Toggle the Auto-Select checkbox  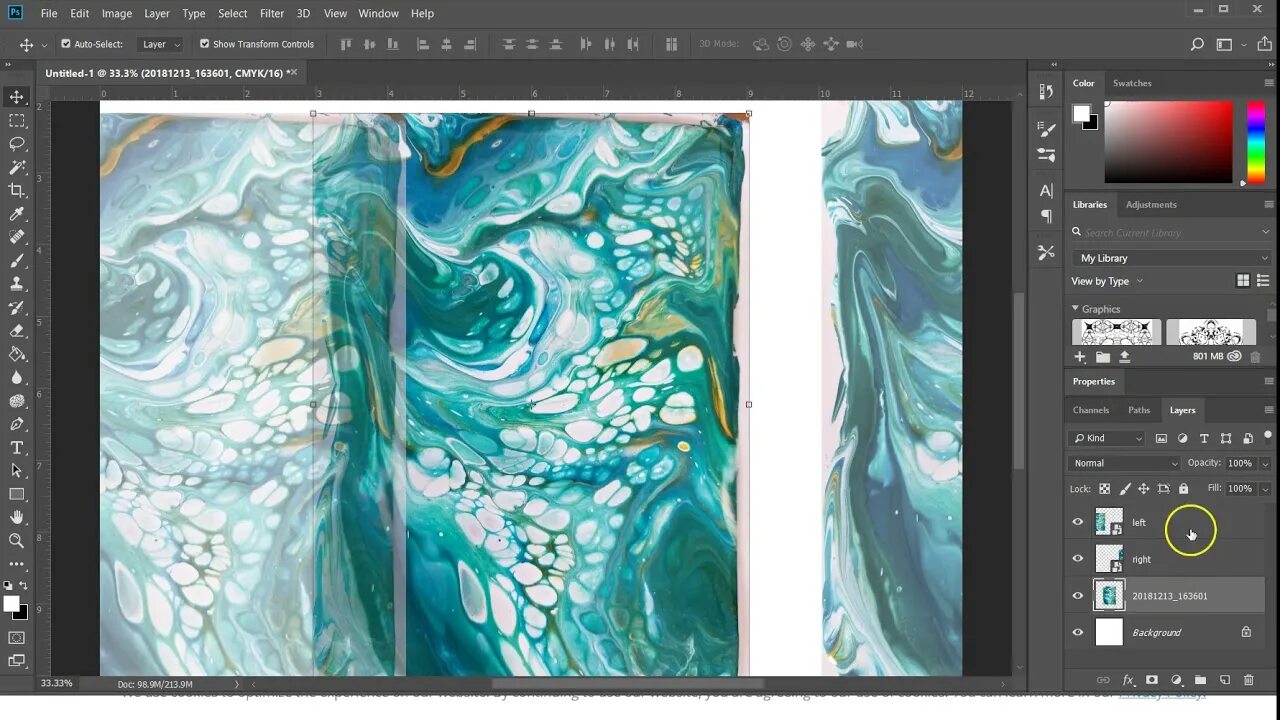click(66, 44)
